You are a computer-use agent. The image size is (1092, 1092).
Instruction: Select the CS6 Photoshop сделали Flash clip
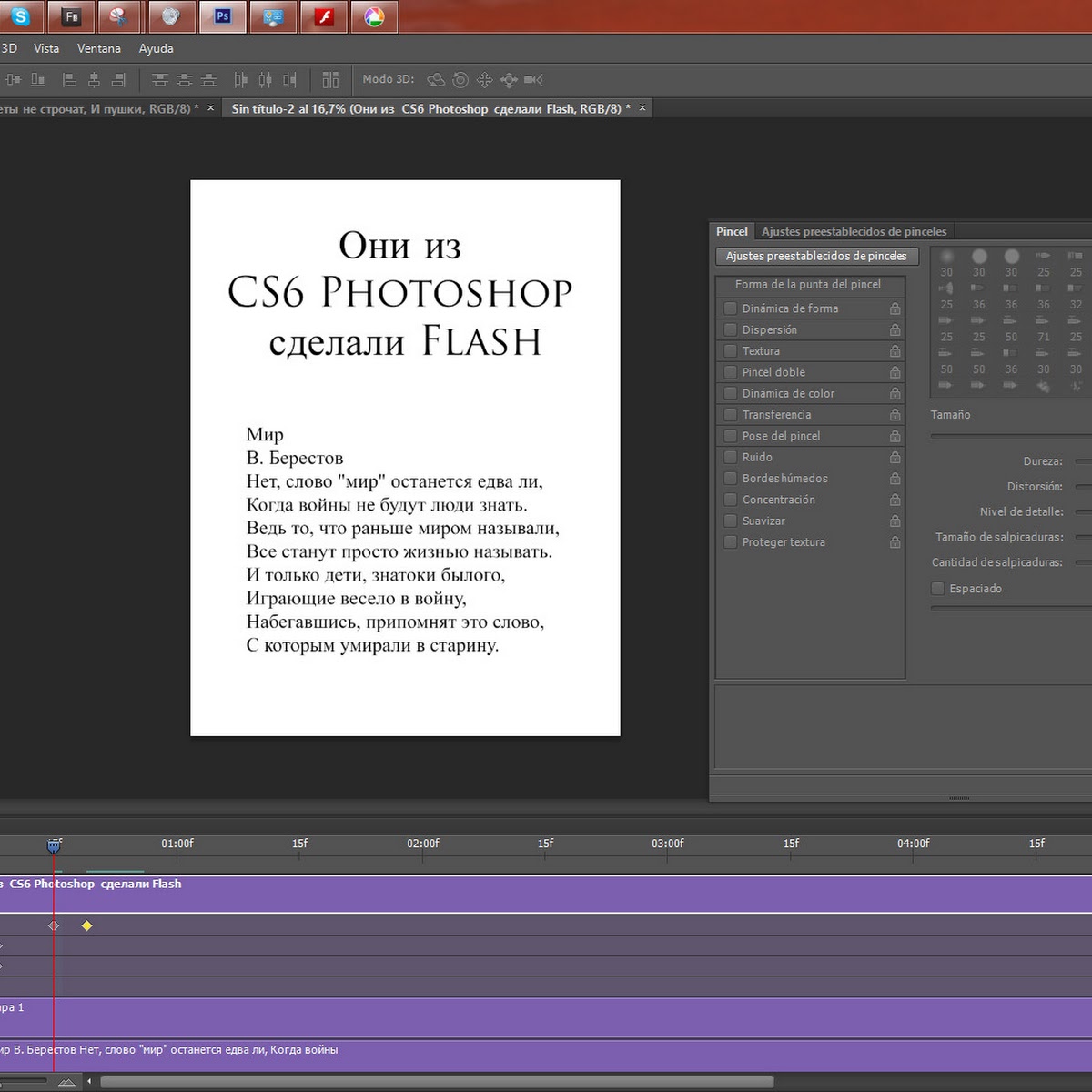[x=546, y=894]
